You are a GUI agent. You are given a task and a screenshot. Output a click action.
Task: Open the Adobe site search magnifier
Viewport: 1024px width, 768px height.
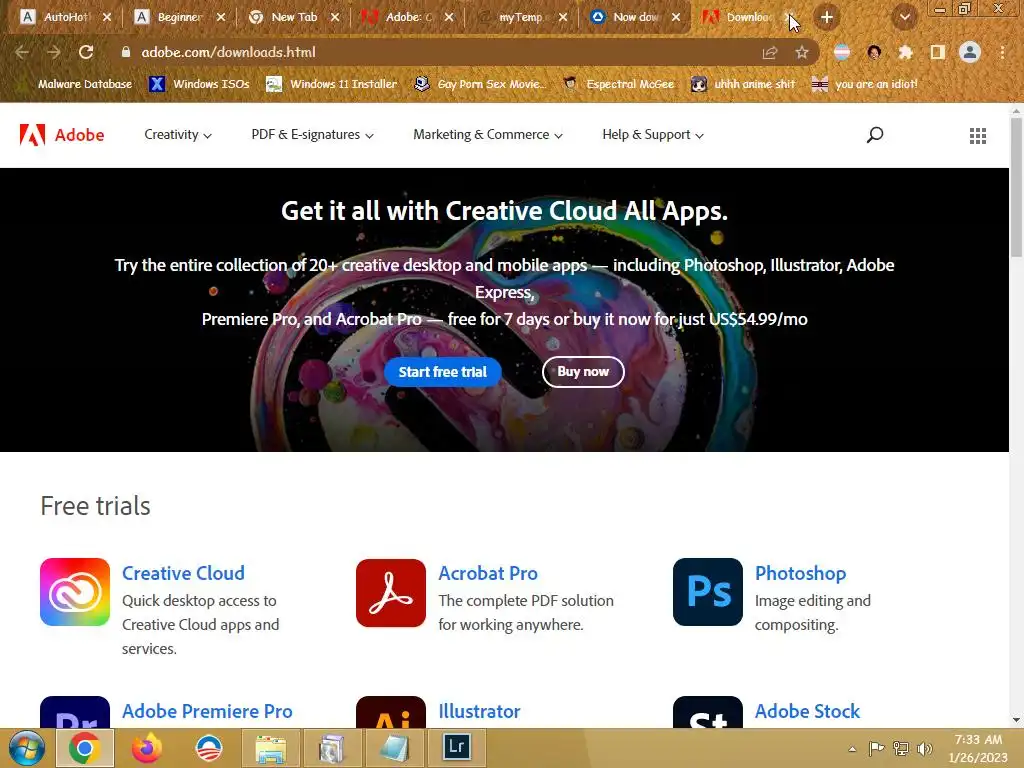coord(874,135)
